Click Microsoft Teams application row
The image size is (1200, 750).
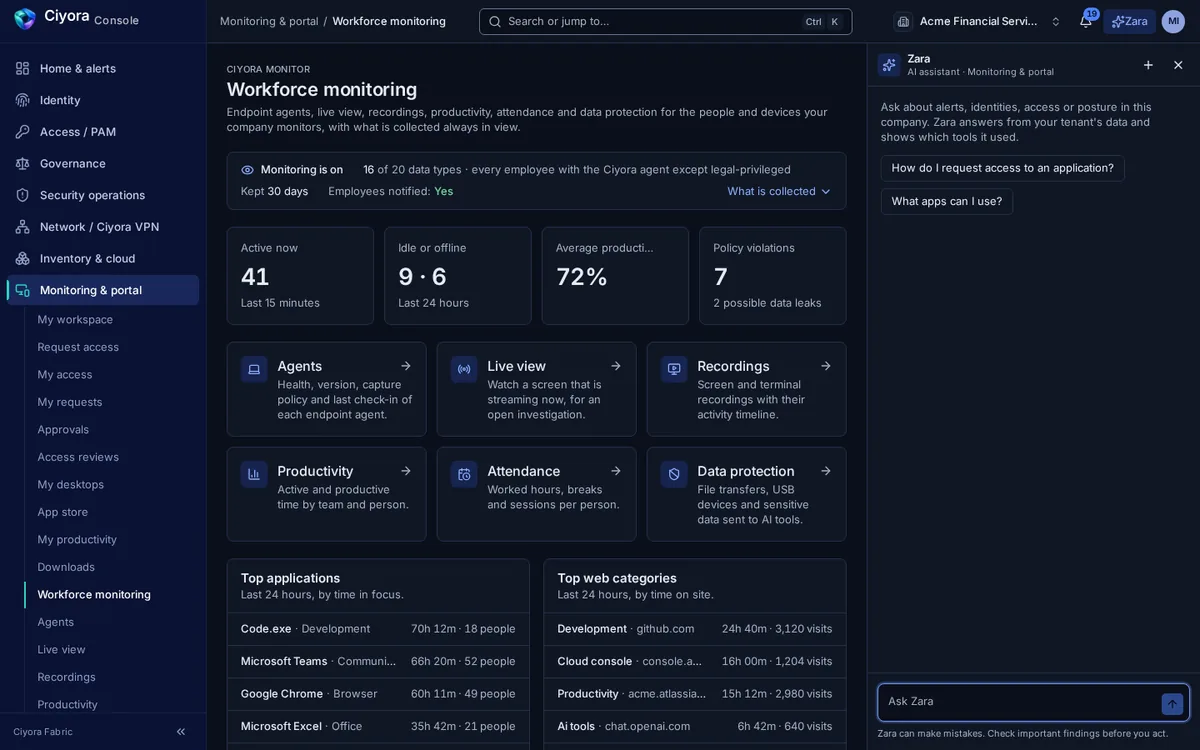click(378, 661)
